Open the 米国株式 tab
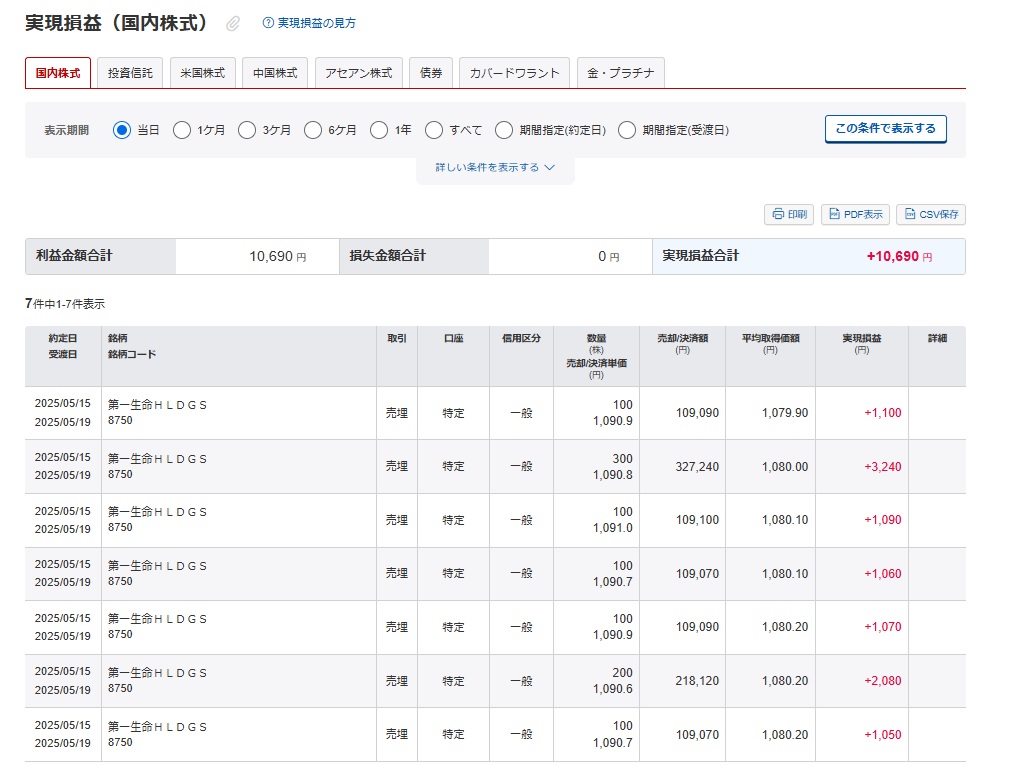Viewport: 1012px width, 769px height. (x=203, y=73)
